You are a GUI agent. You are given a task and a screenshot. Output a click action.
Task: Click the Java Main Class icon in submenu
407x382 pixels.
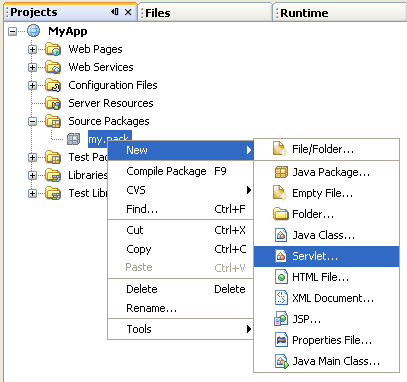click(282, 361)
